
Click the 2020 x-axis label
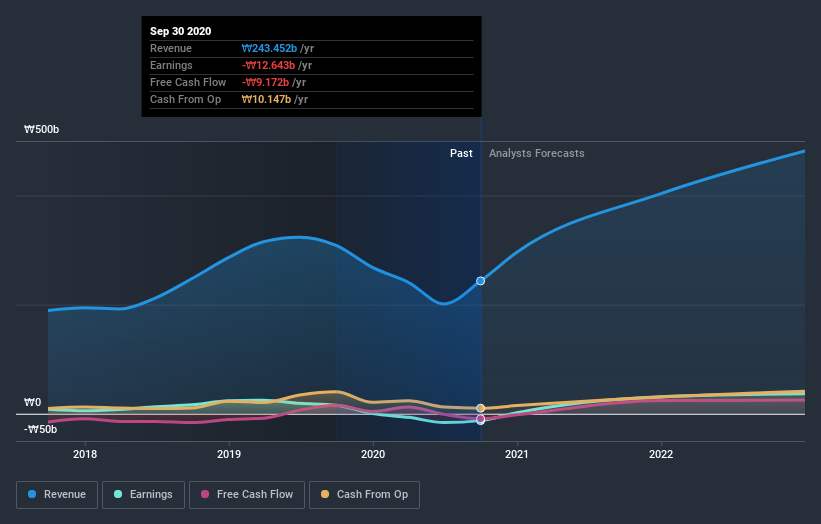coord(373,454)
